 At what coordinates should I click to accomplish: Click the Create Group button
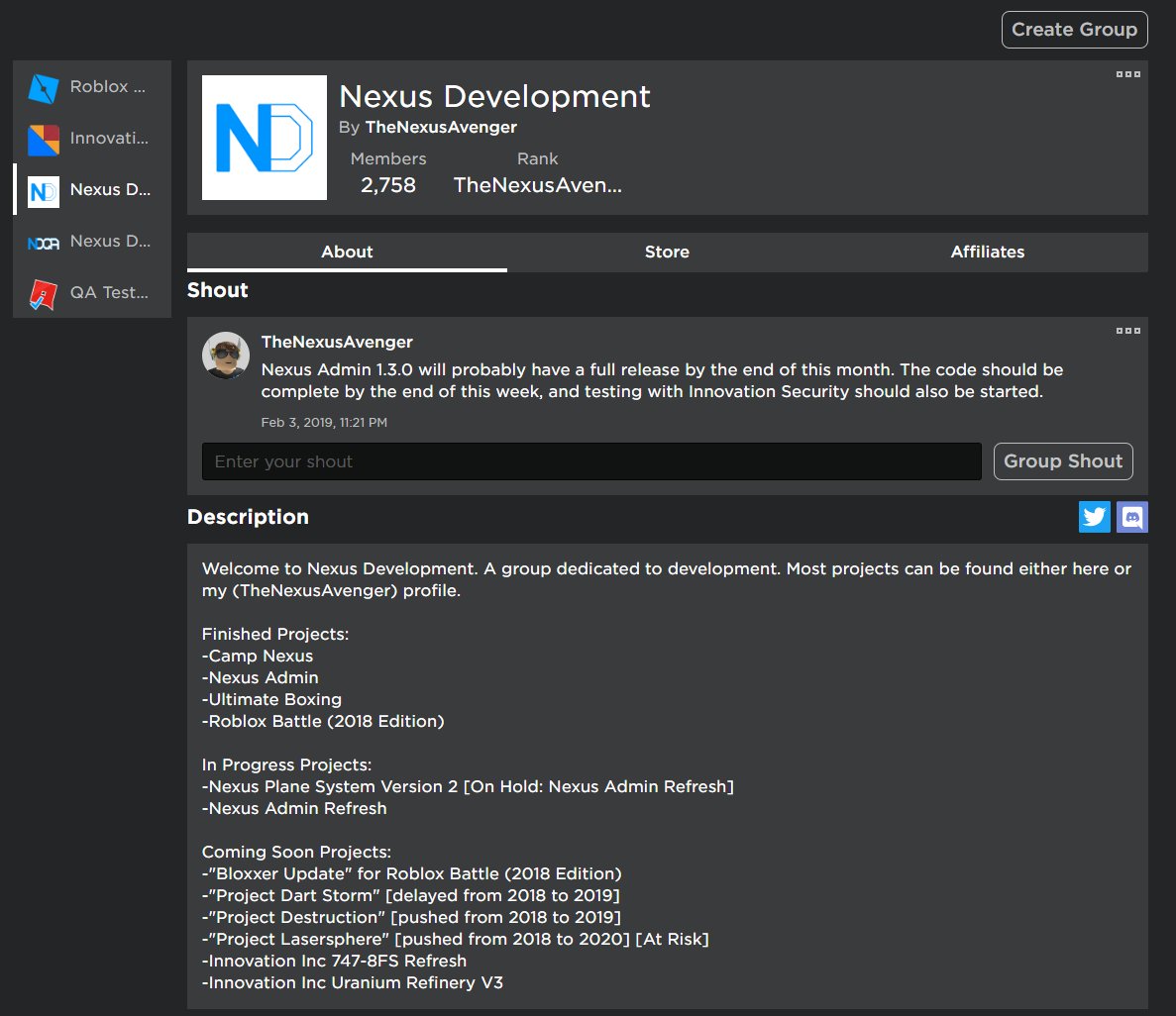[x=1074, y=30]
